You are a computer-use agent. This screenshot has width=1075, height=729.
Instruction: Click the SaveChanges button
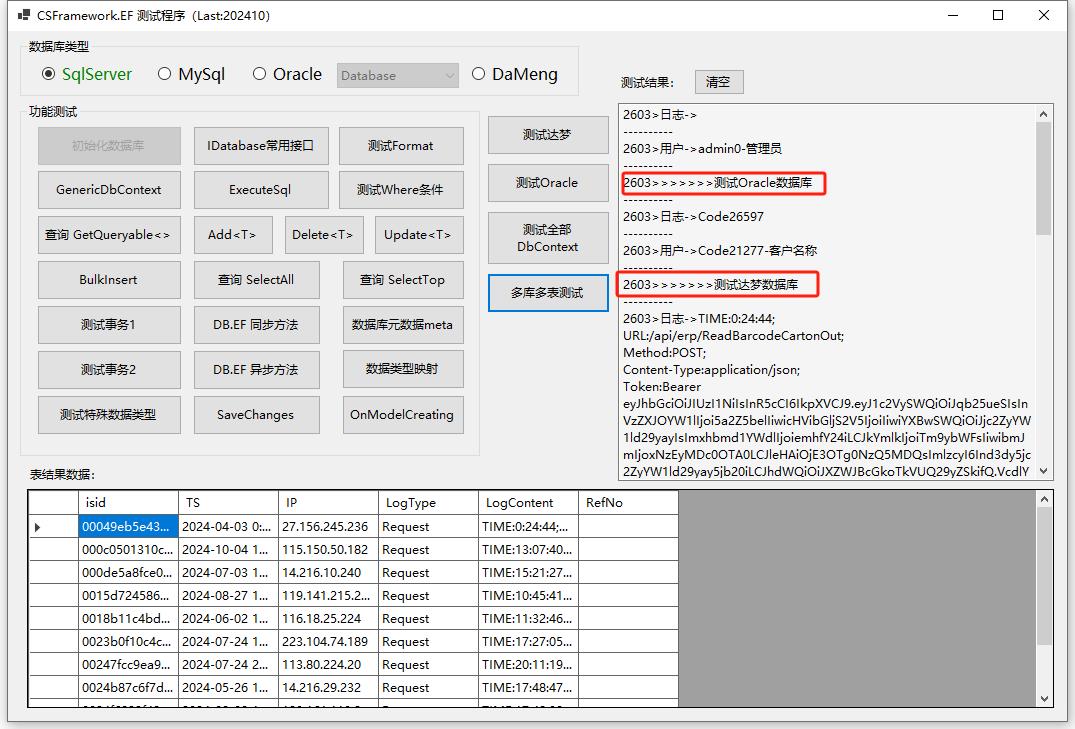(256, 415)
